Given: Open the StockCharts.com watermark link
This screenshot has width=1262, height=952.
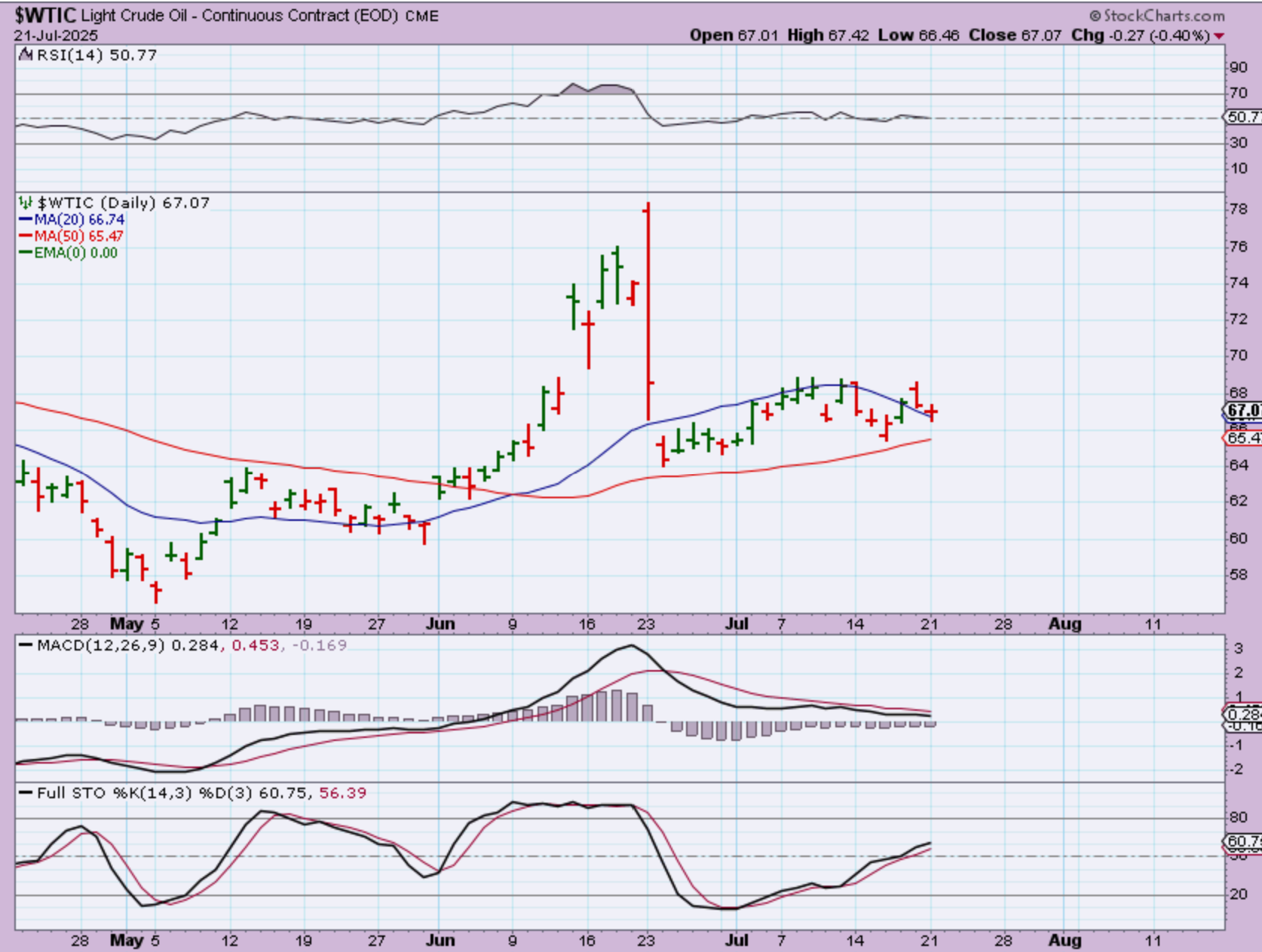Looking at the screenshot, I should (1156, 15).
